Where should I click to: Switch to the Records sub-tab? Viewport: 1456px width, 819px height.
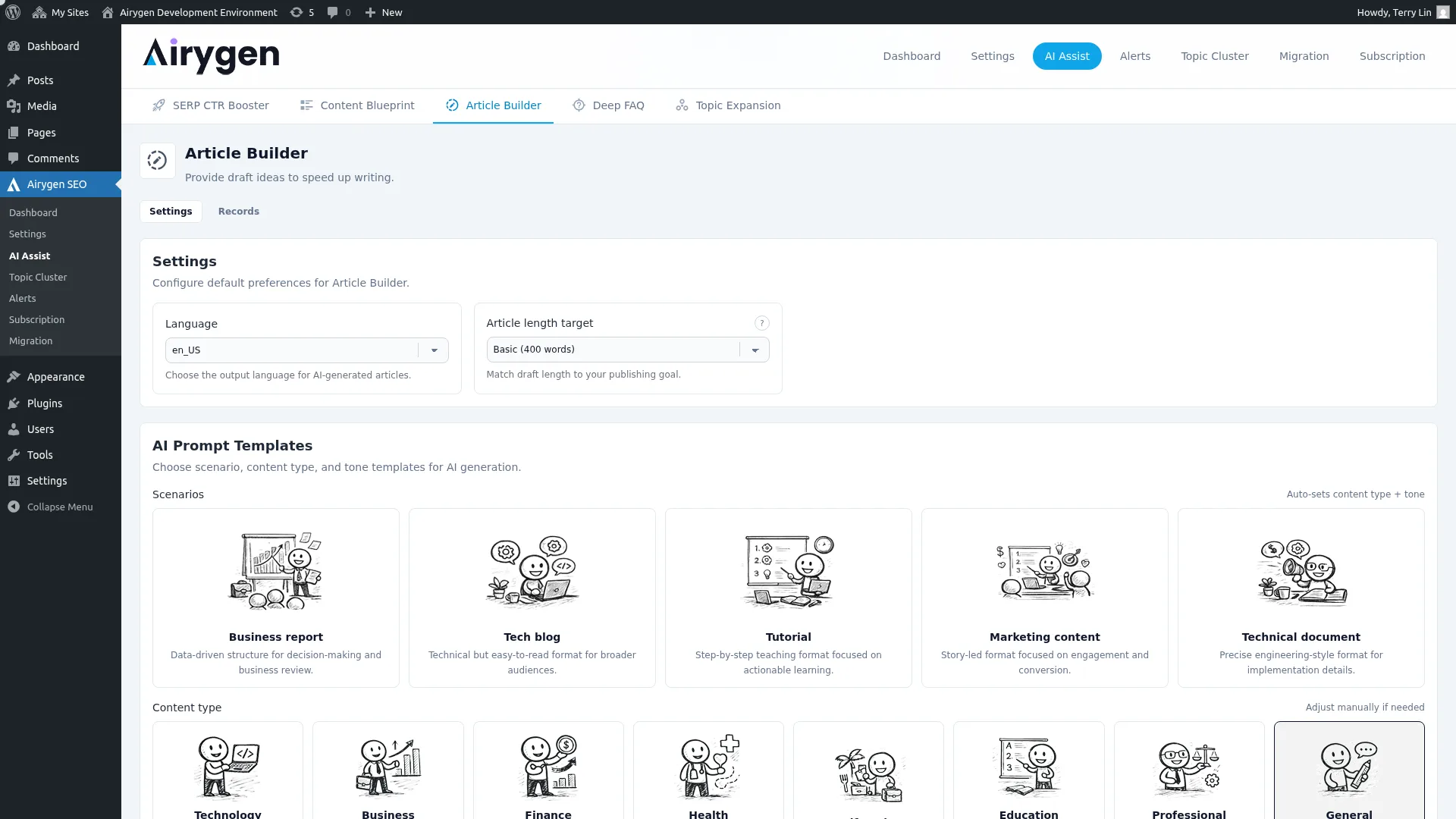click(239, 212)
